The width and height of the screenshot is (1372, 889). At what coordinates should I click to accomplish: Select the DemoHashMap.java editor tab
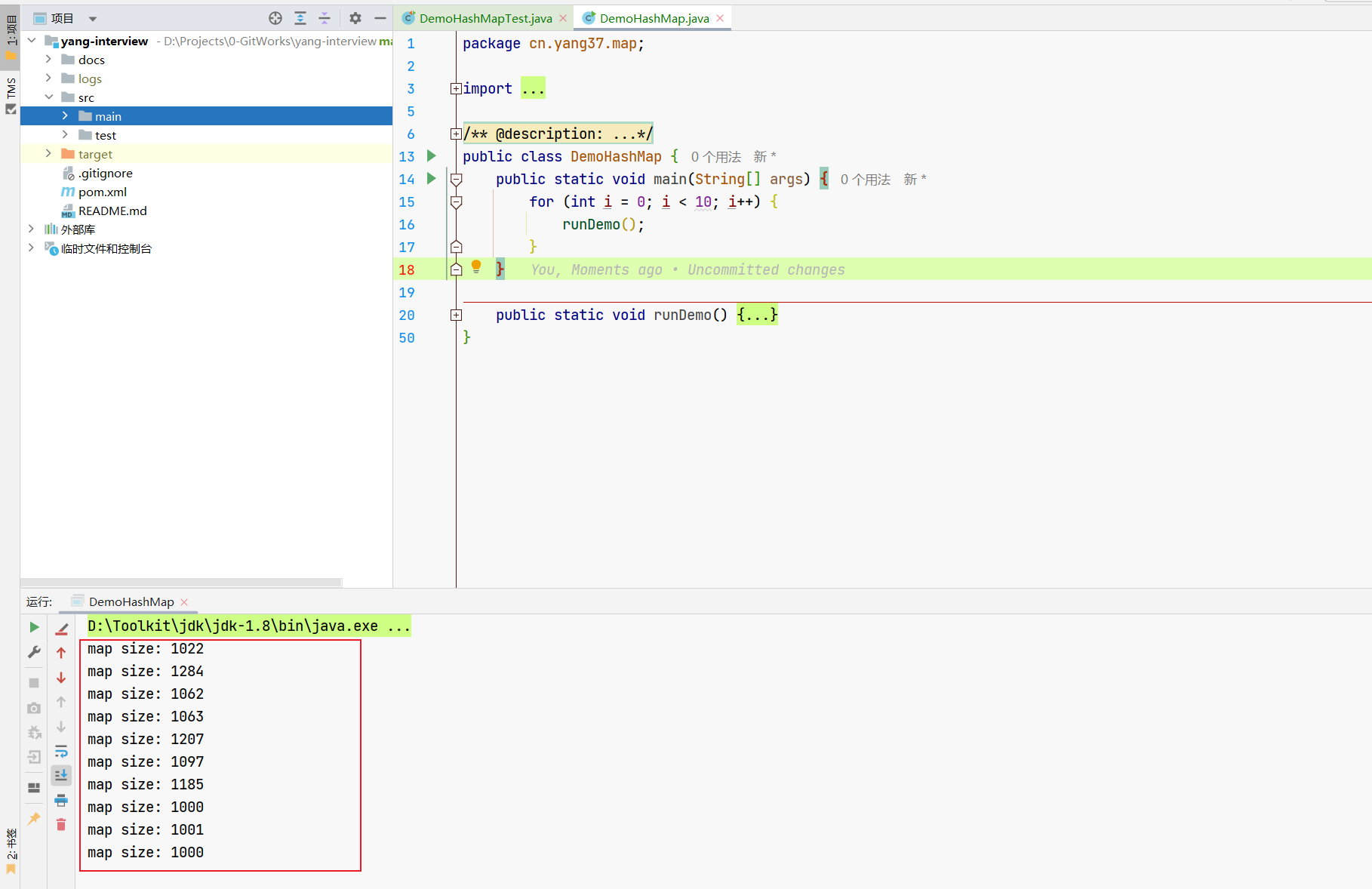[x=654, y=18]
